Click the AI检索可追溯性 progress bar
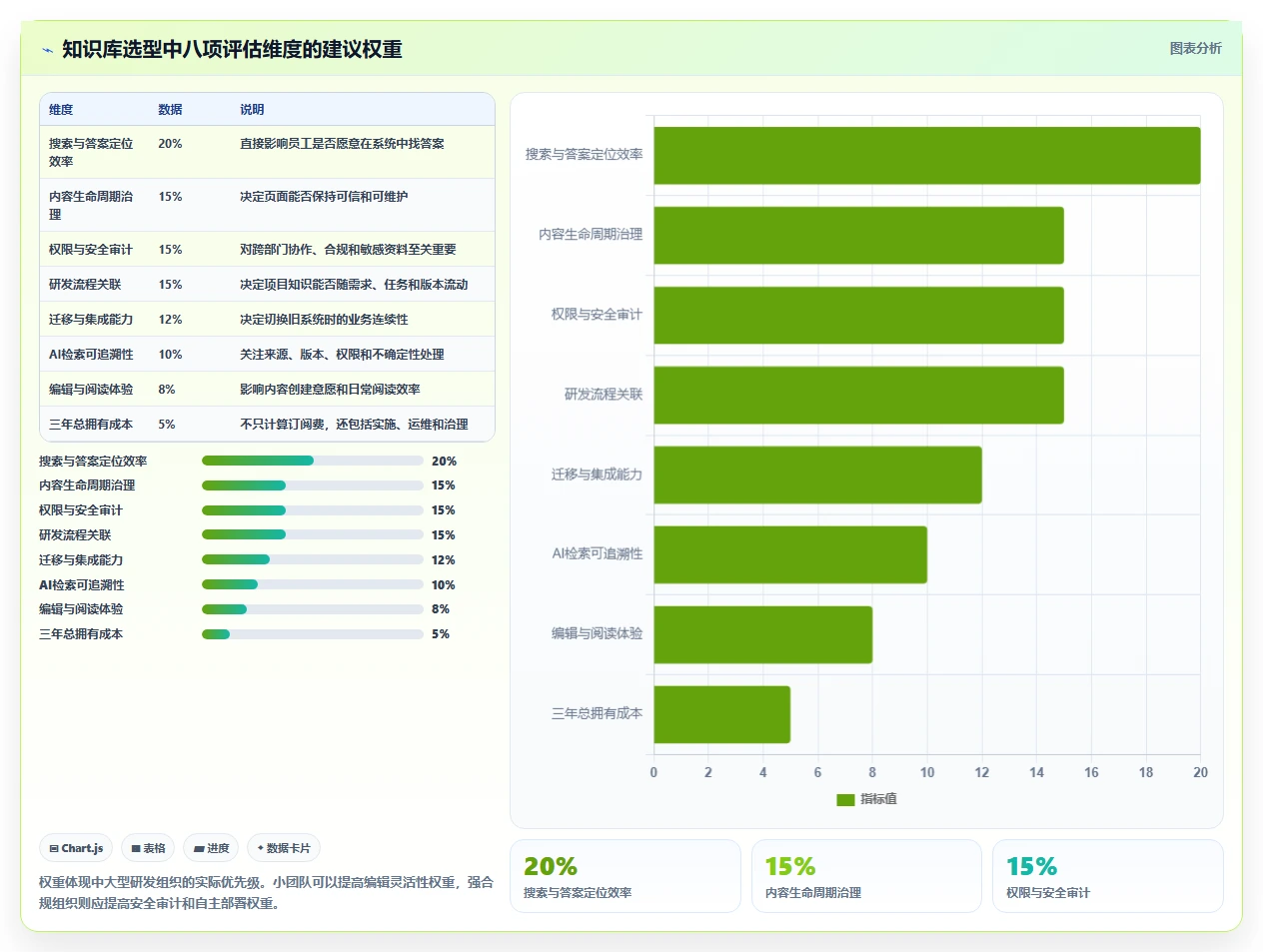 coord(313,584)
